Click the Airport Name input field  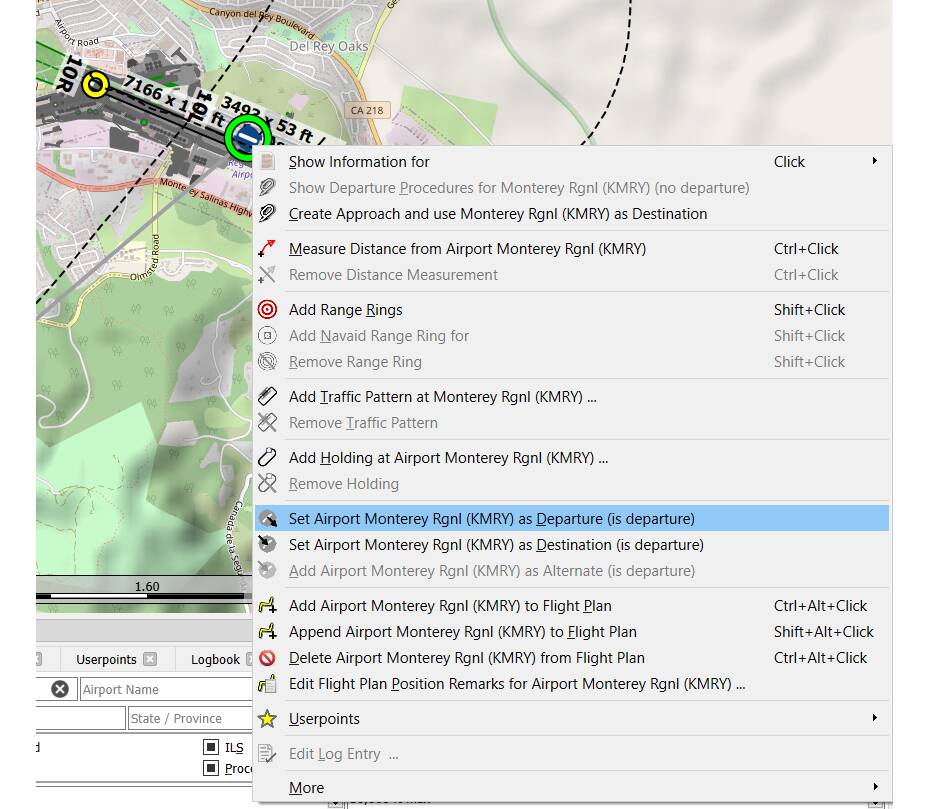[166, 689]
